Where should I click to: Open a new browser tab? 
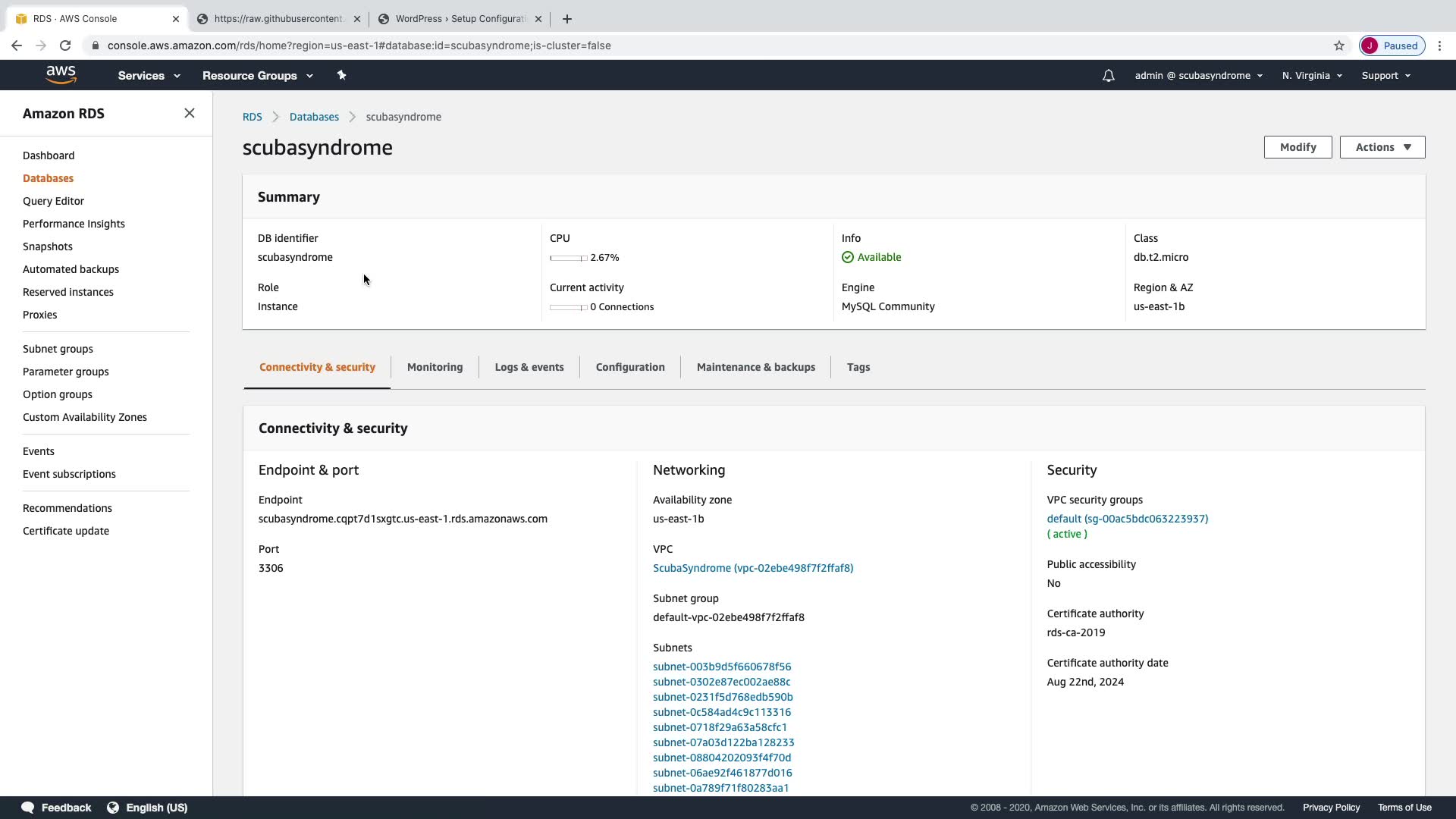(x=567, y=19)
